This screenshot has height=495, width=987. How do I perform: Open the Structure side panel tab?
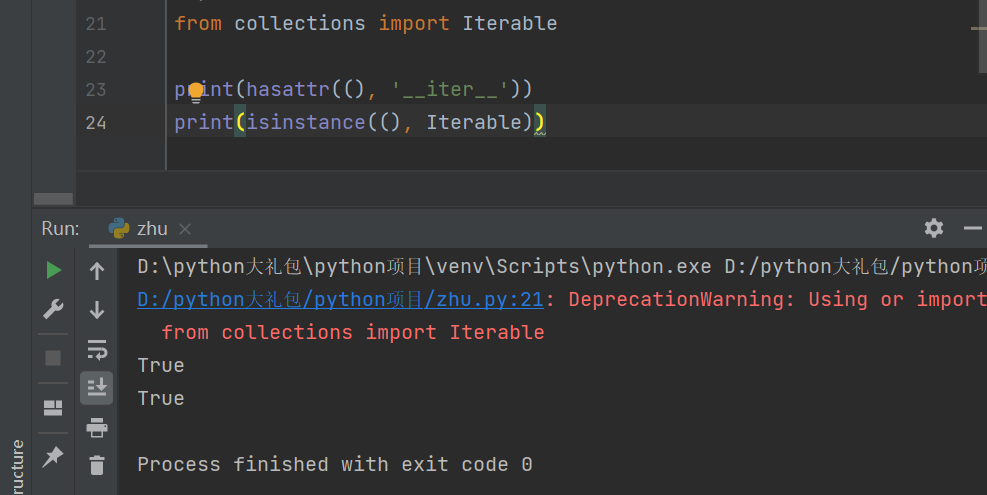click(x=16, y=465)
